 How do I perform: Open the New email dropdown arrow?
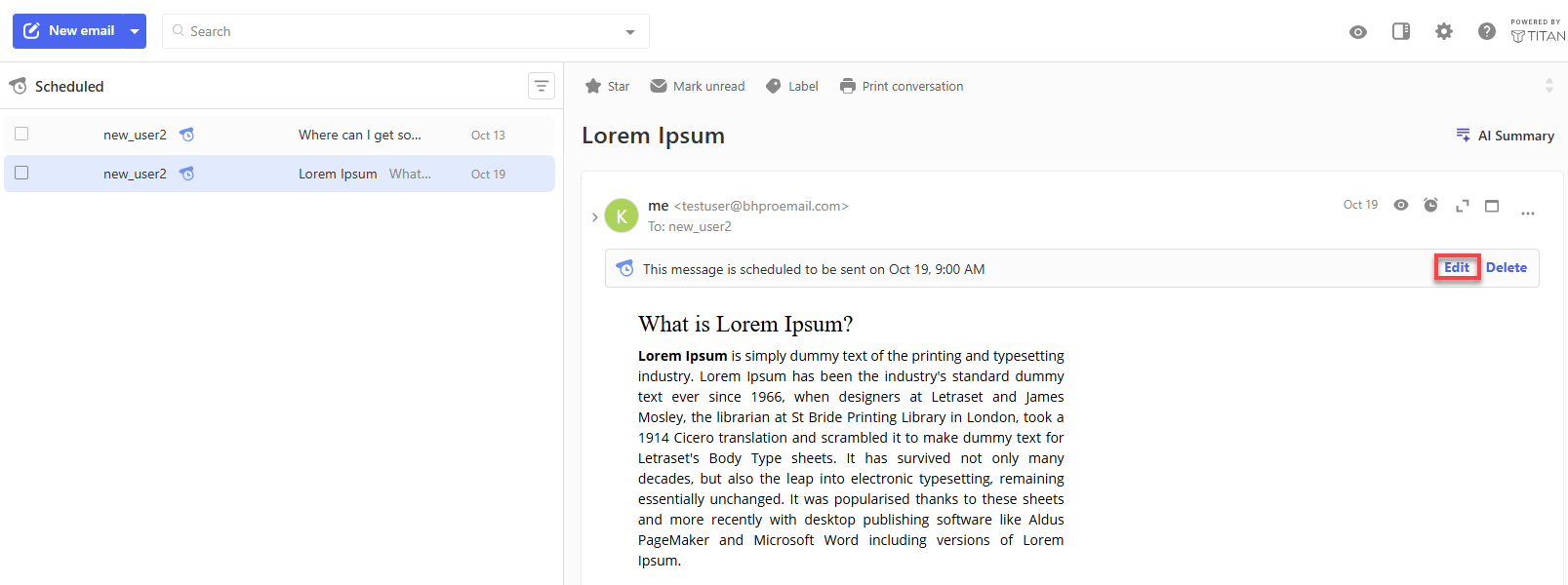point(135,31)
